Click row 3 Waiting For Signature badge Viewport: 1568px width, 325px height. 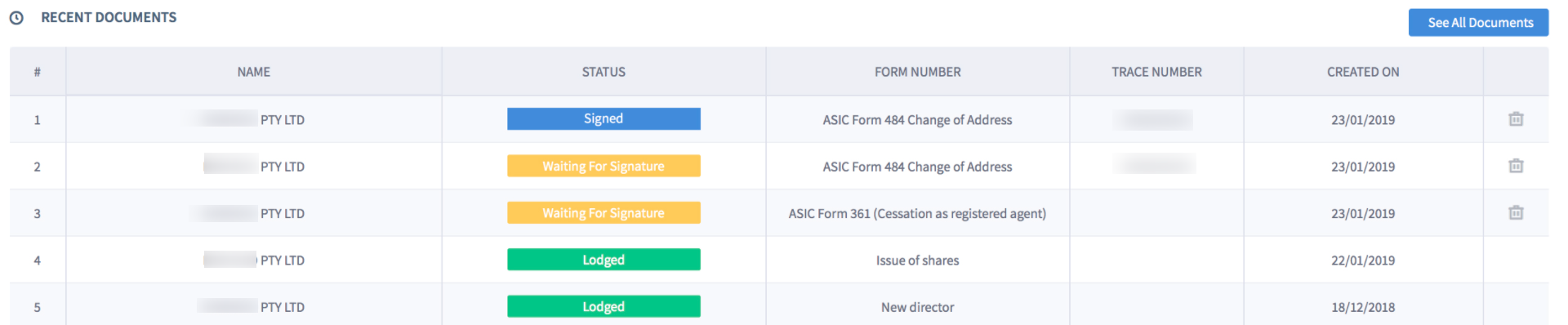point(604,213)
